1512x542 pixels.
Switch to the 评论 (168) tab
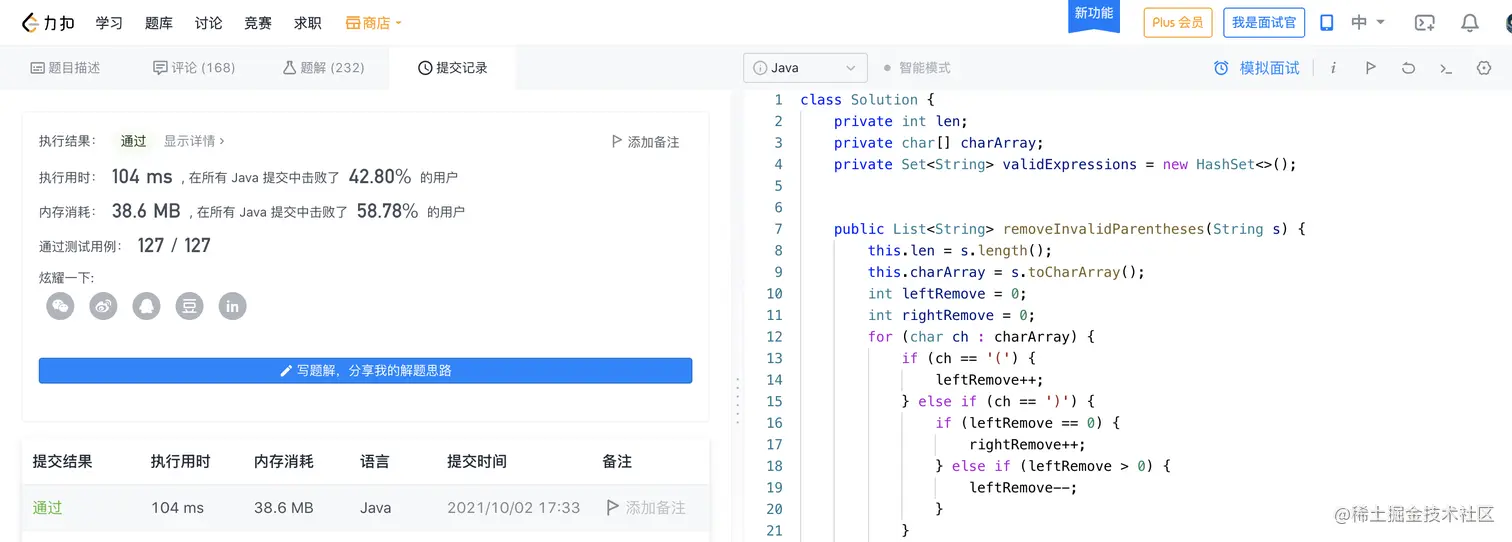[x=194, y=68]
